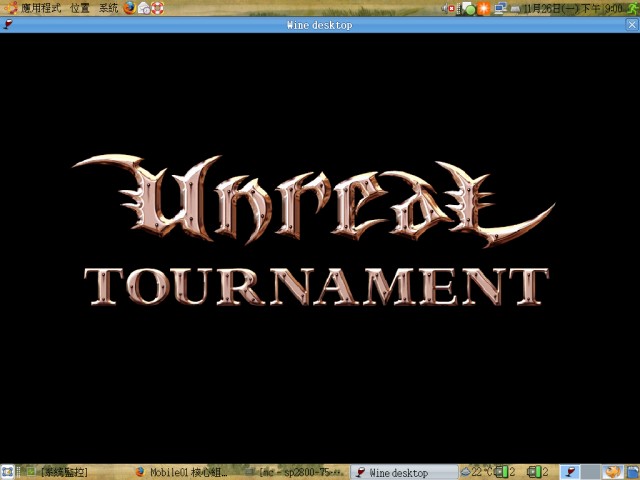Open the orange update notifier icon
The width and height of the screenshot is (640, 480).
(x=484, y=8)
